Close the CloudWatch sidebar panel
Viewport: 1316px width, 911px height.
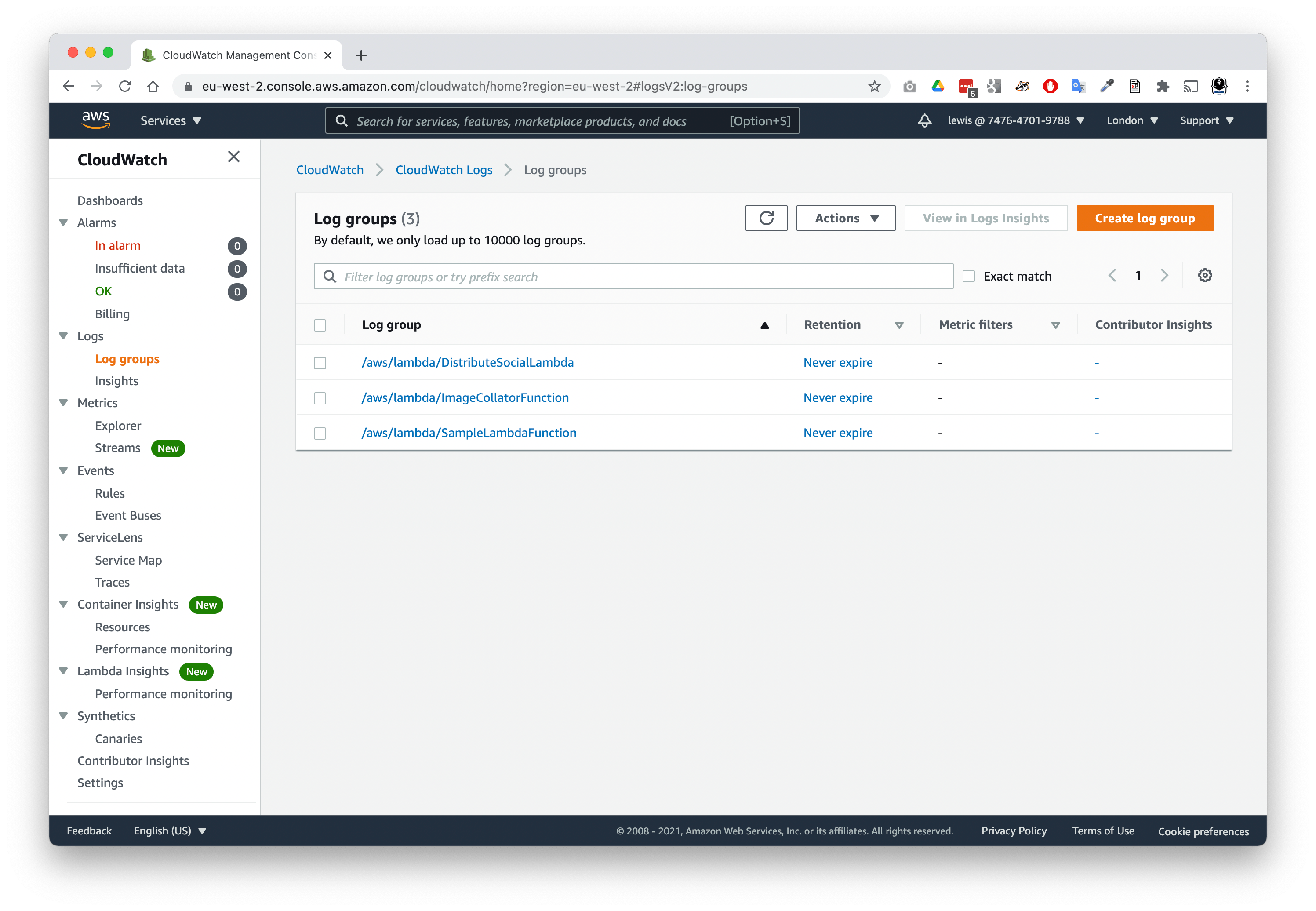(x=233, y=157)
